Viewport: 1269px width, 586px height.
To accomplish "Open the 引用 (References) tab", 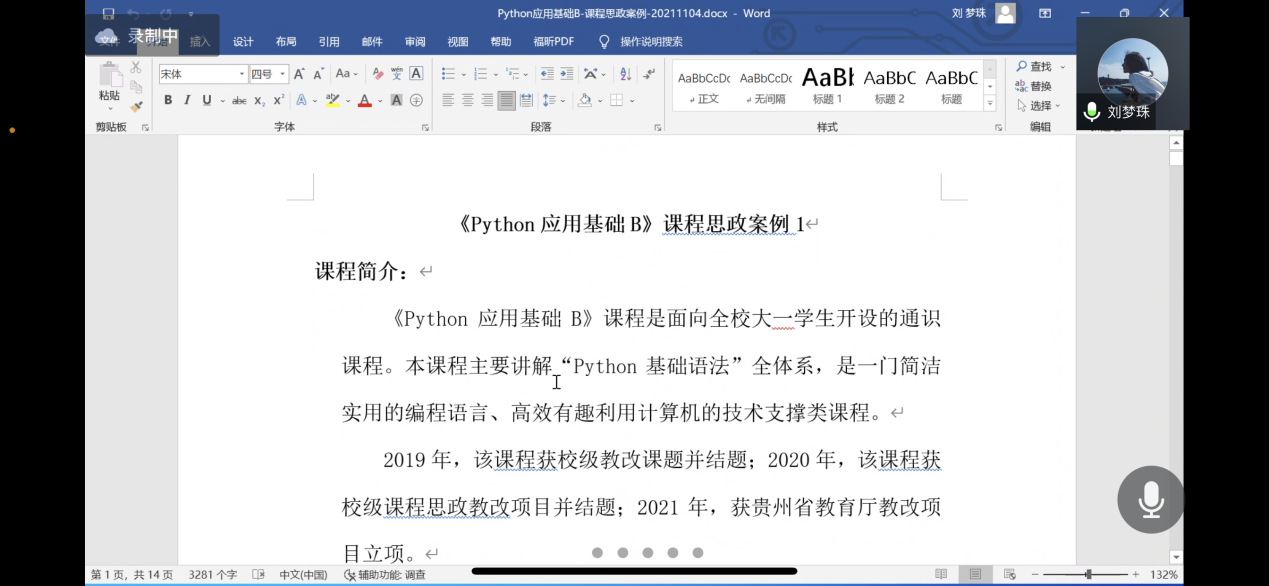I will 329,41.
